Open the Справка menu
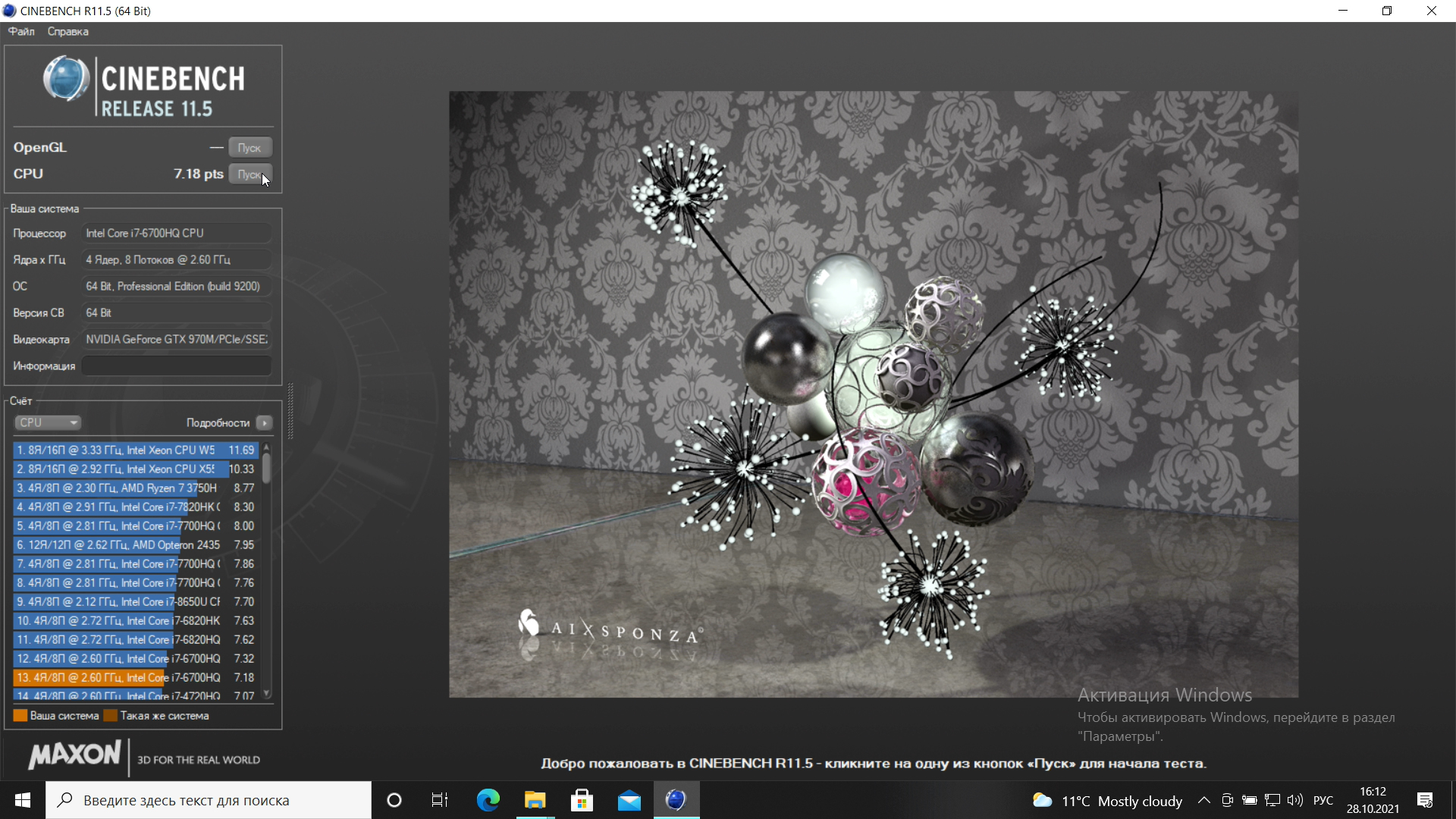Image resolution: width=1456 pixels, height=819 pixels. pos(67,31)
